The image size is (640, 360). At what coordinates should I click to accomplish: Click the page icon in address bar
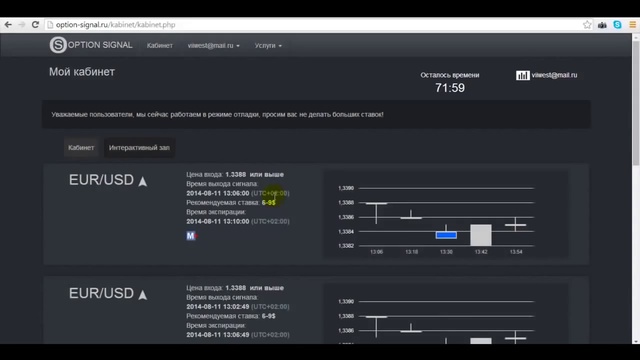click(50, 25)
